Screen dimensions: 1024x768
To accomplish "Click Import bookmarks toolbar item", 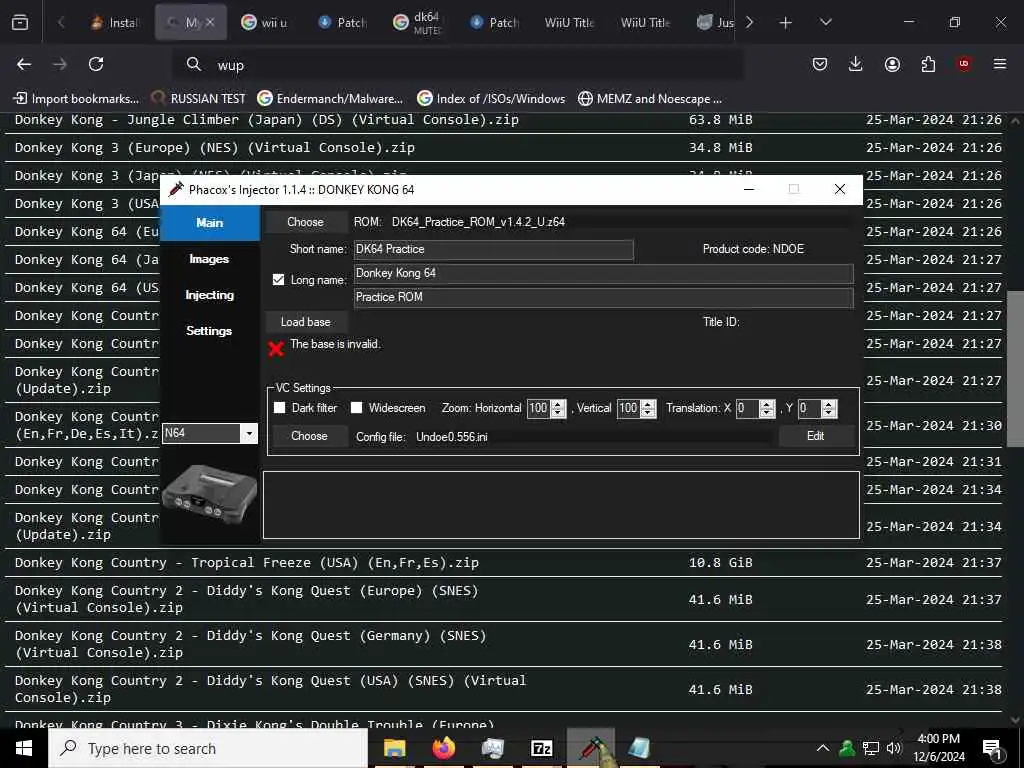I will (76, 99).
